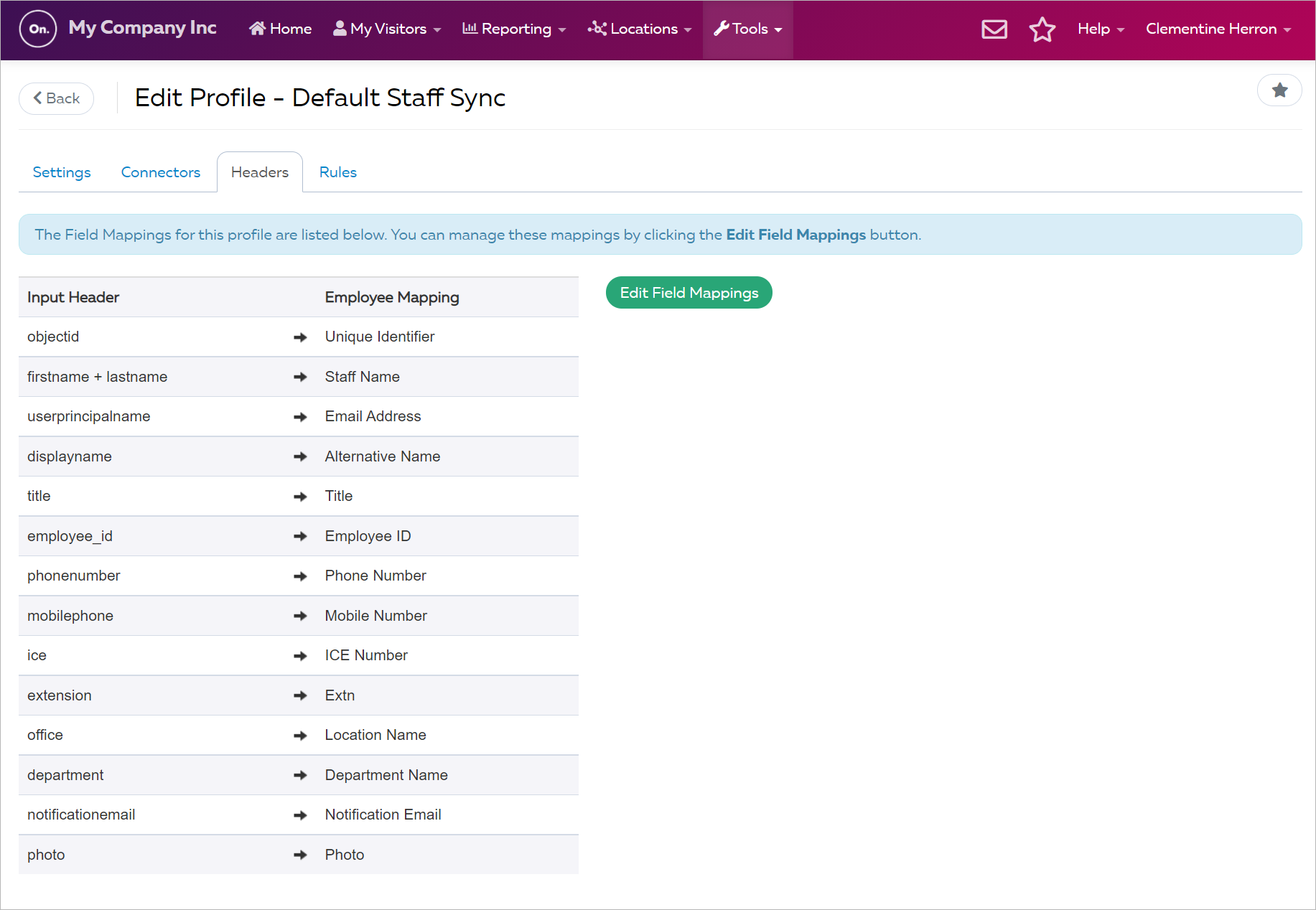Select the Home icon in navigation
1316x910 pixels.
[256, 28]
